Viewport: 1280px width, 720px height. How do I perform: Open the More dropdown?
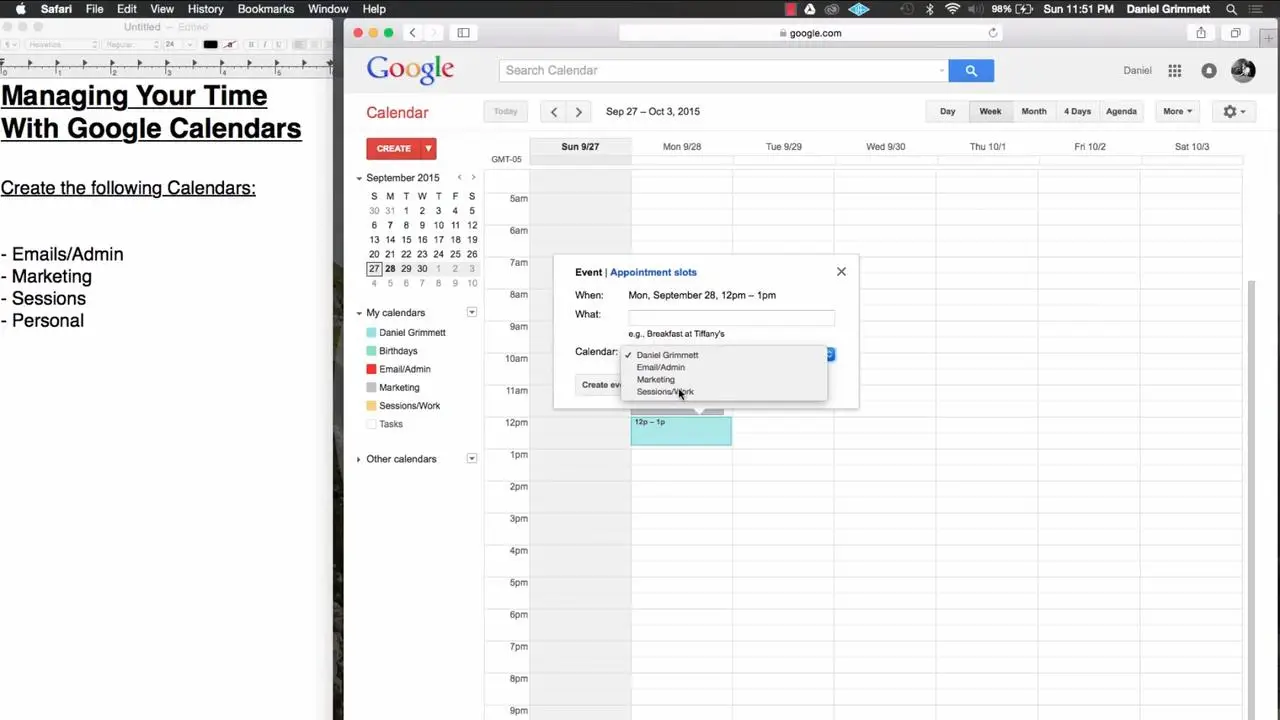click(1178, 111)
